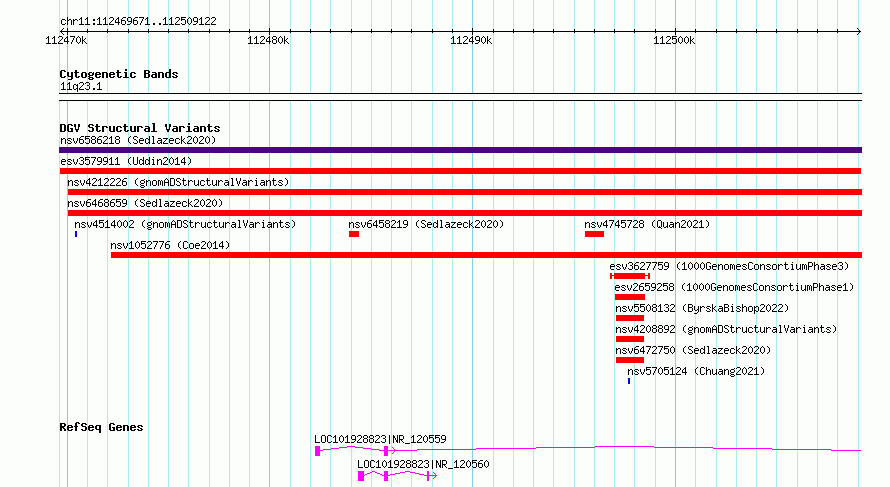Open nsv6468659 (Sedlazeck2020) variant label
890x487 pixels.
pyautogui.click(x=145, y=203)
